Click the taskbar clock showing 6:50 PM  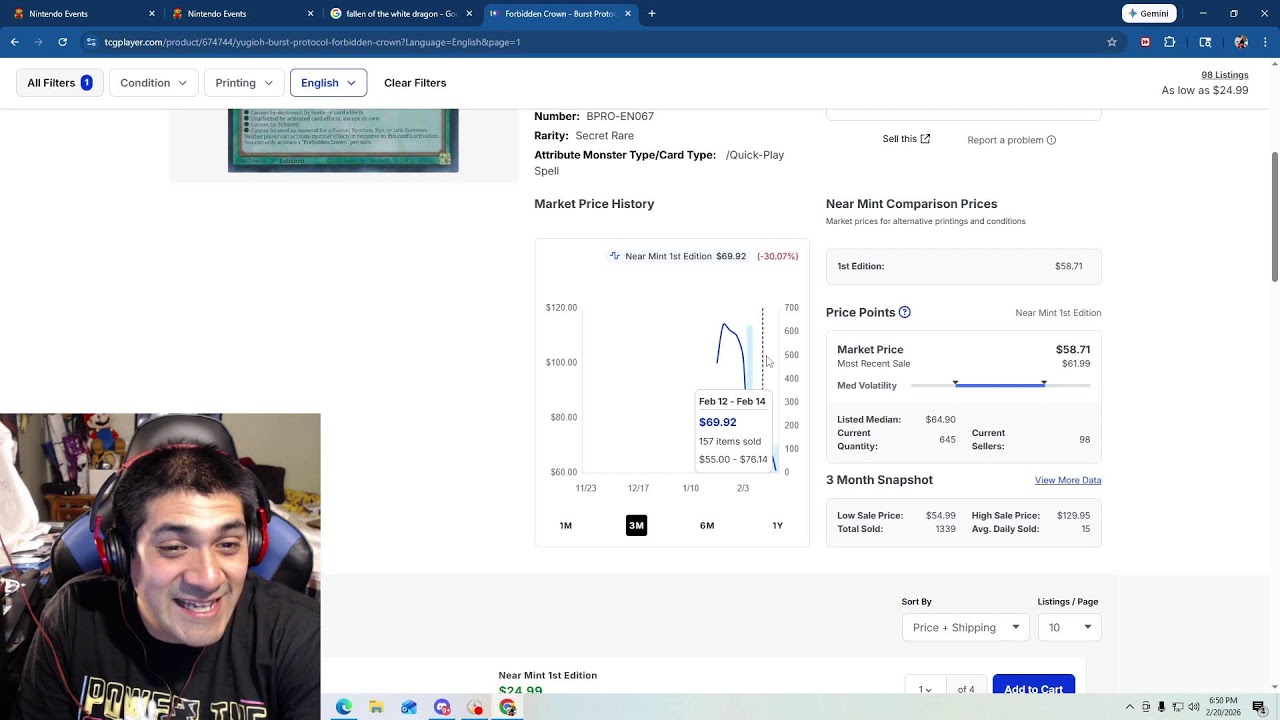pos(1223,707)
